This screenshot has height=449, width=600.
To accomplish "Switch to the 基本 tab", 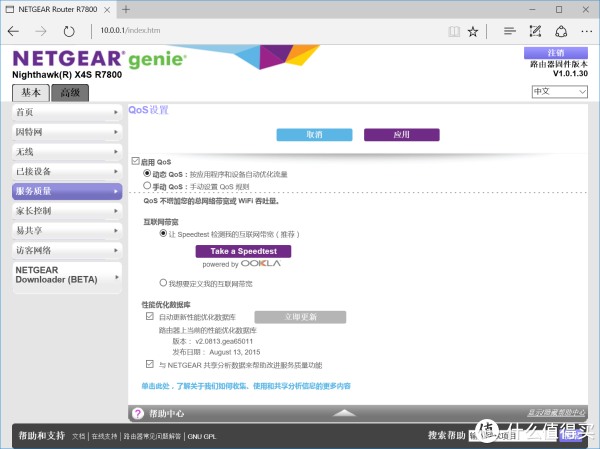I will (x=30, y=92).
